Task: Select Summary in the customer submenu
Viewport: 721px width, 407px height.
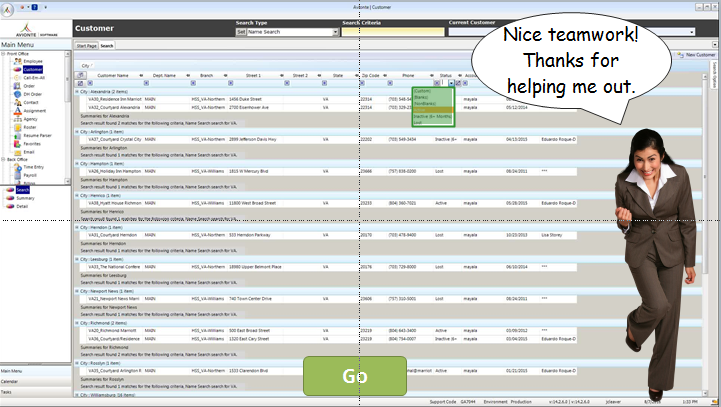Action: click(x=25, y=198)
